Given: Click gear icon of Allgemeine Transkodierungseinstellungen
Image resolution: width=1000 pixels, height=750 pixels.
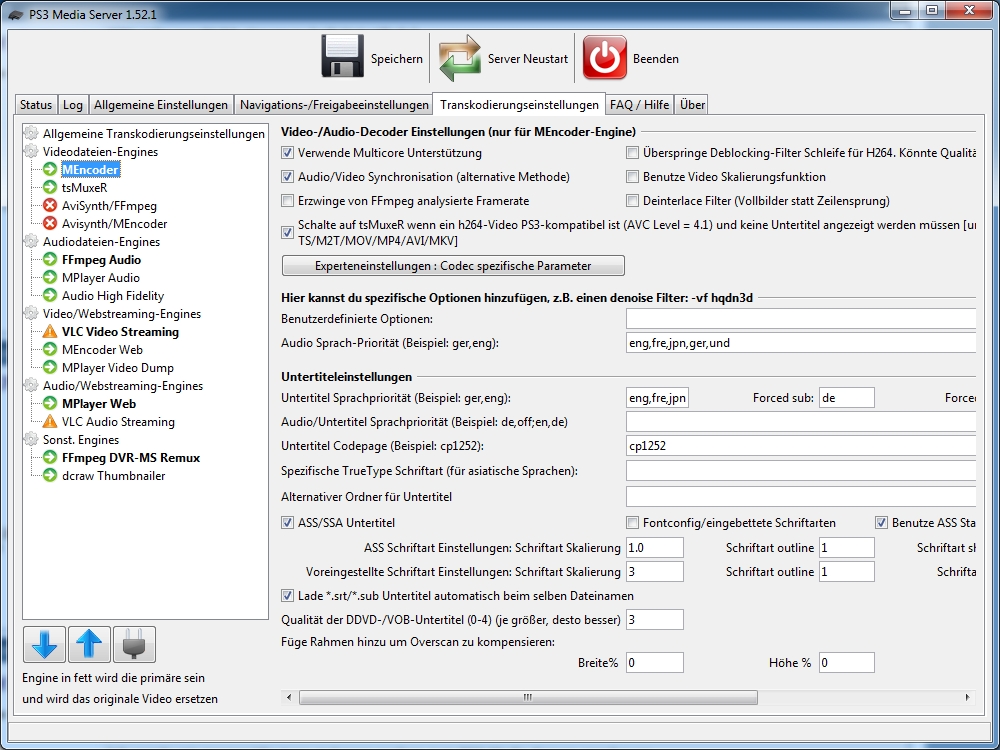Looking at the screenshot, I should 31,133.
